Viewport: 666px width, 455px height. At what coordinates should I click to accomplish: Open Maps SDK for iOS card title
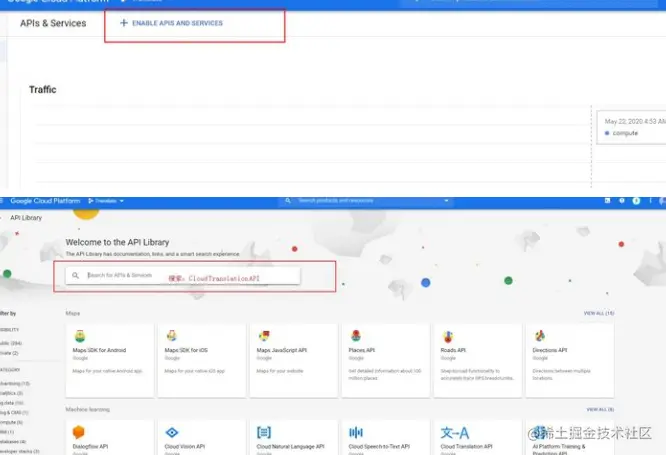pos(186,350)
